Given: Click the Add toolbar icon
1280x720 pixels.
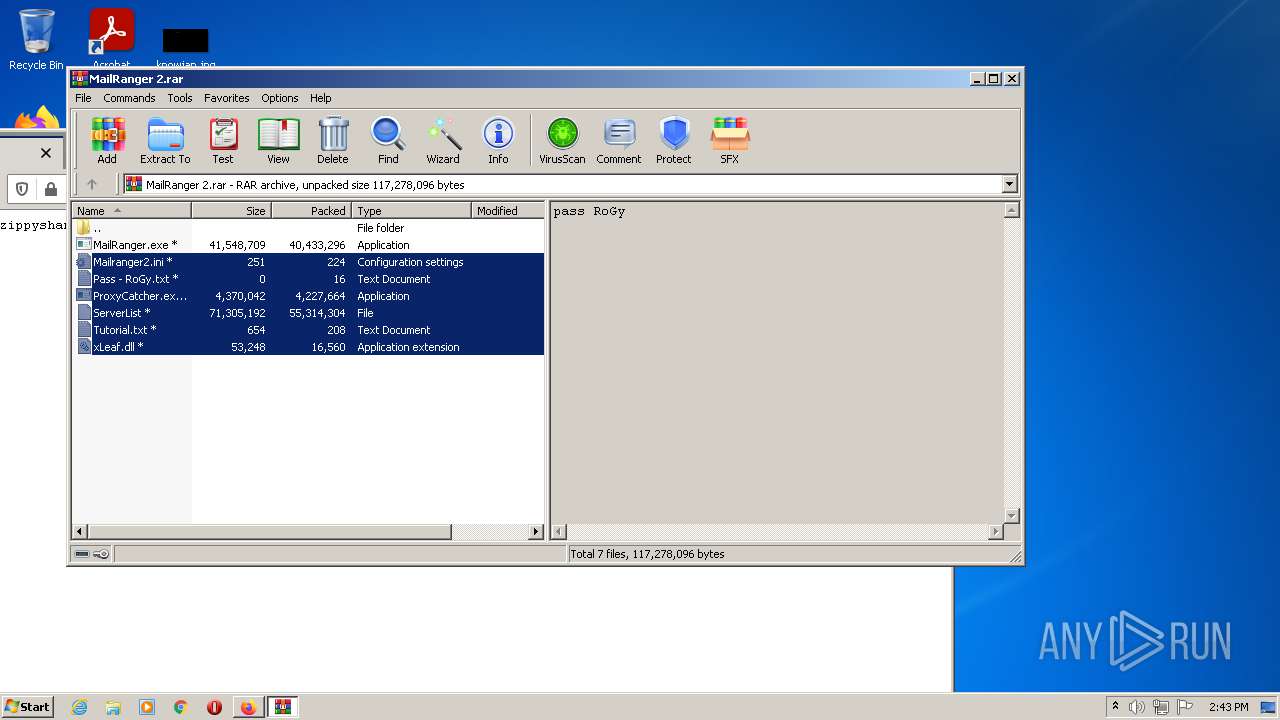Looking at the screenshot, I should (107, 140).
